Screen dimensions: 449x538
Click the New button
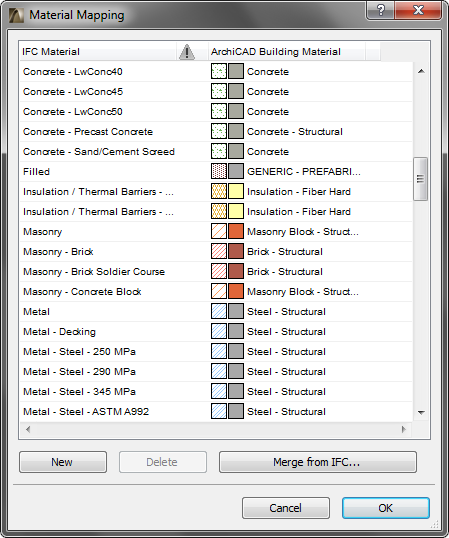(x=63, y=462)
